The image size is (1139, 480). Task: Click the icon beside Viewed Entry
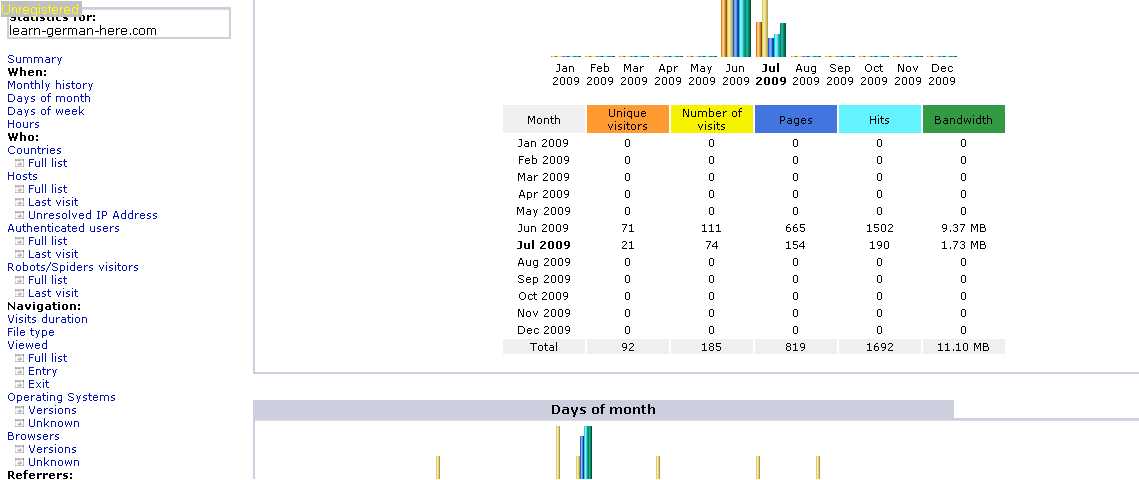(x=19, y=371)
